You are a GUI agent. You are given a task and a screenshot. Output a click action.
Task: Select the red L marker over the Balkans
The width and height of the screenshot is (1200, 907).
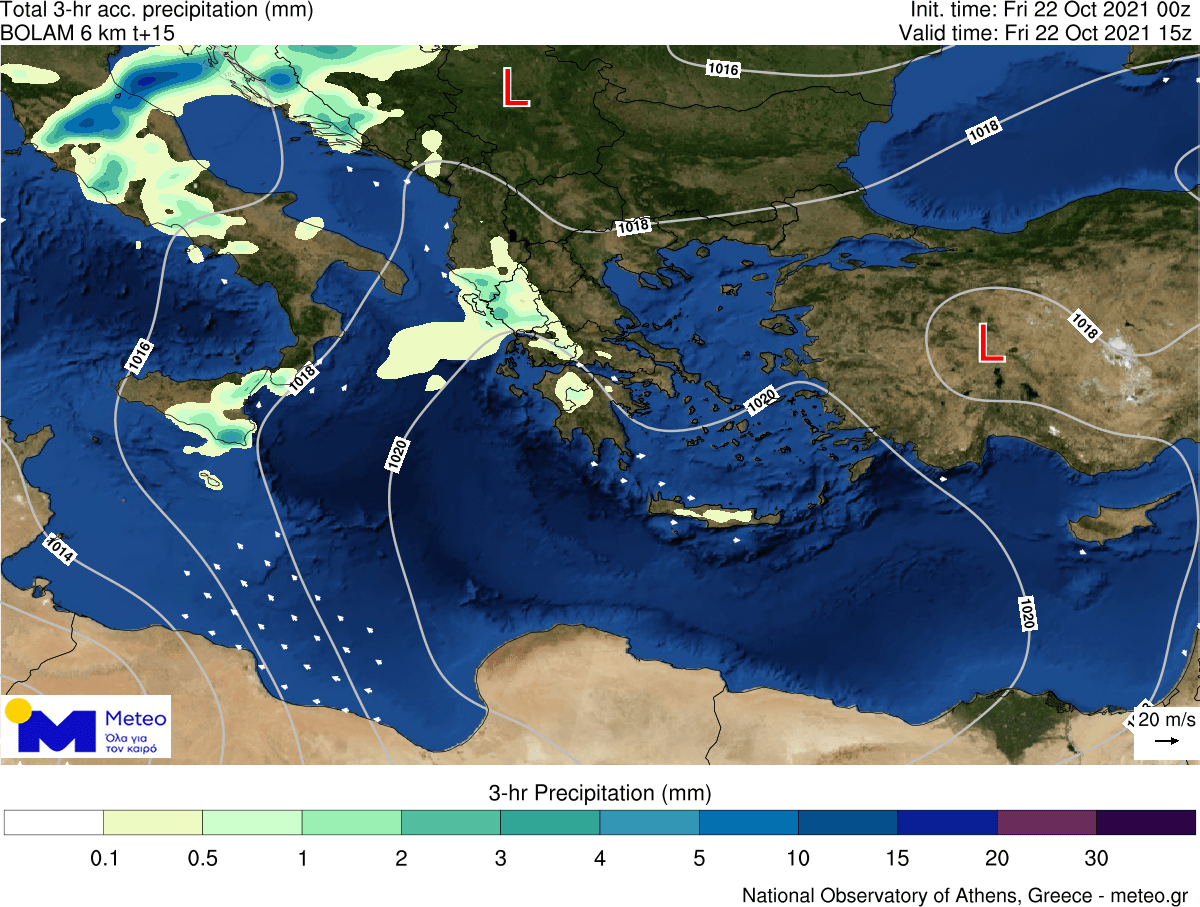click(515, 88)
